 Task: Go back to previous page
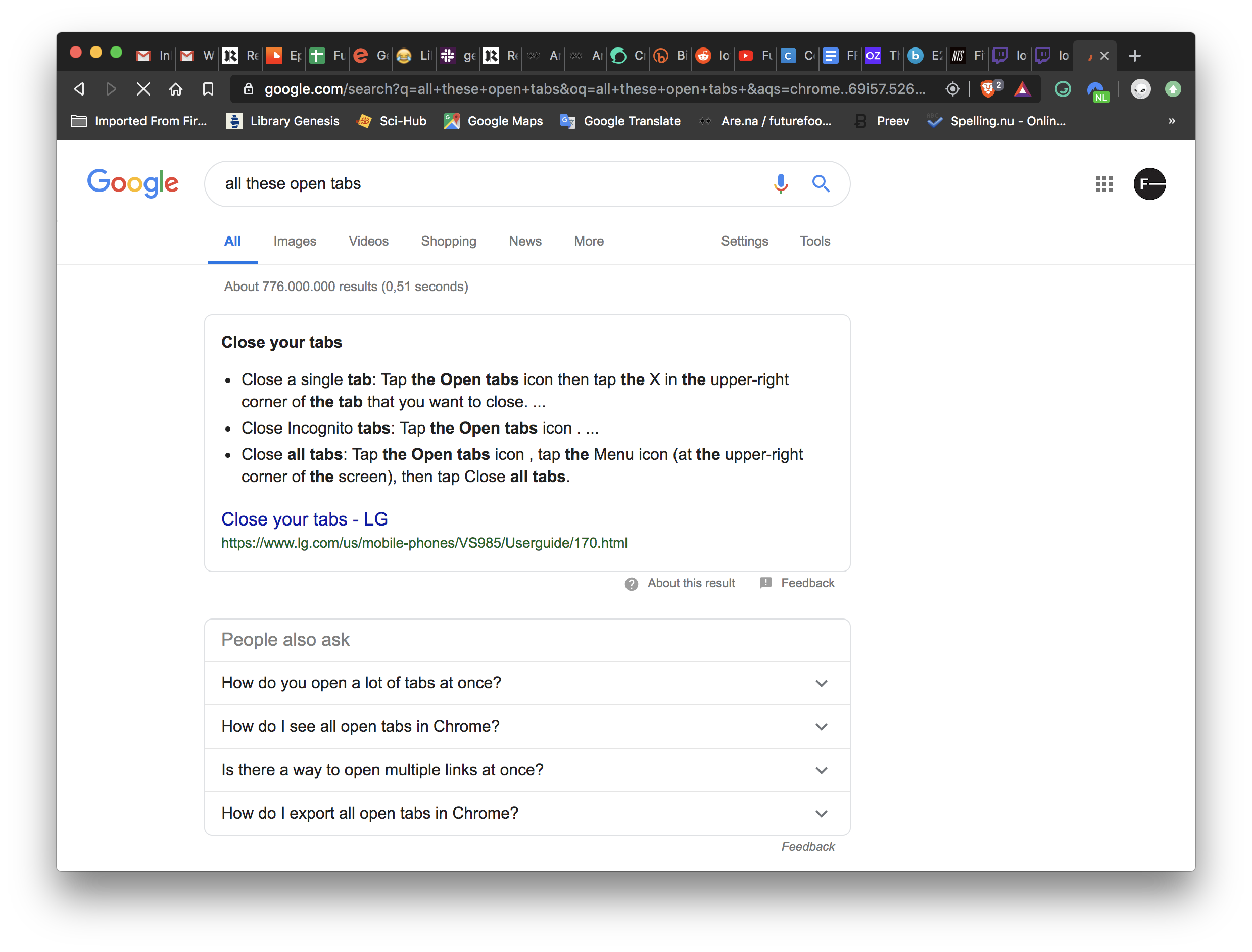[79, 89]
